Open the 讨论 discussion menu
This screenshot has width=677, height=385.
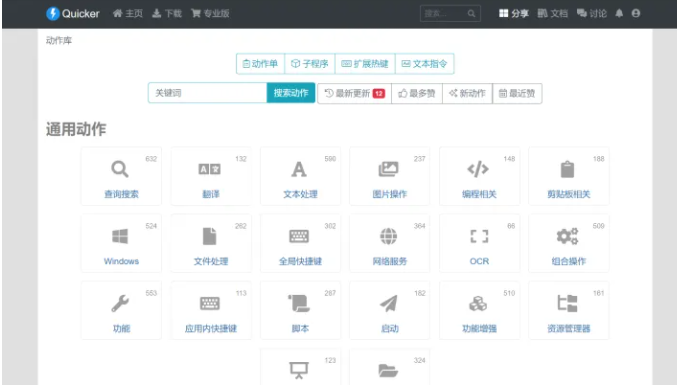click(x=592, y=13)
